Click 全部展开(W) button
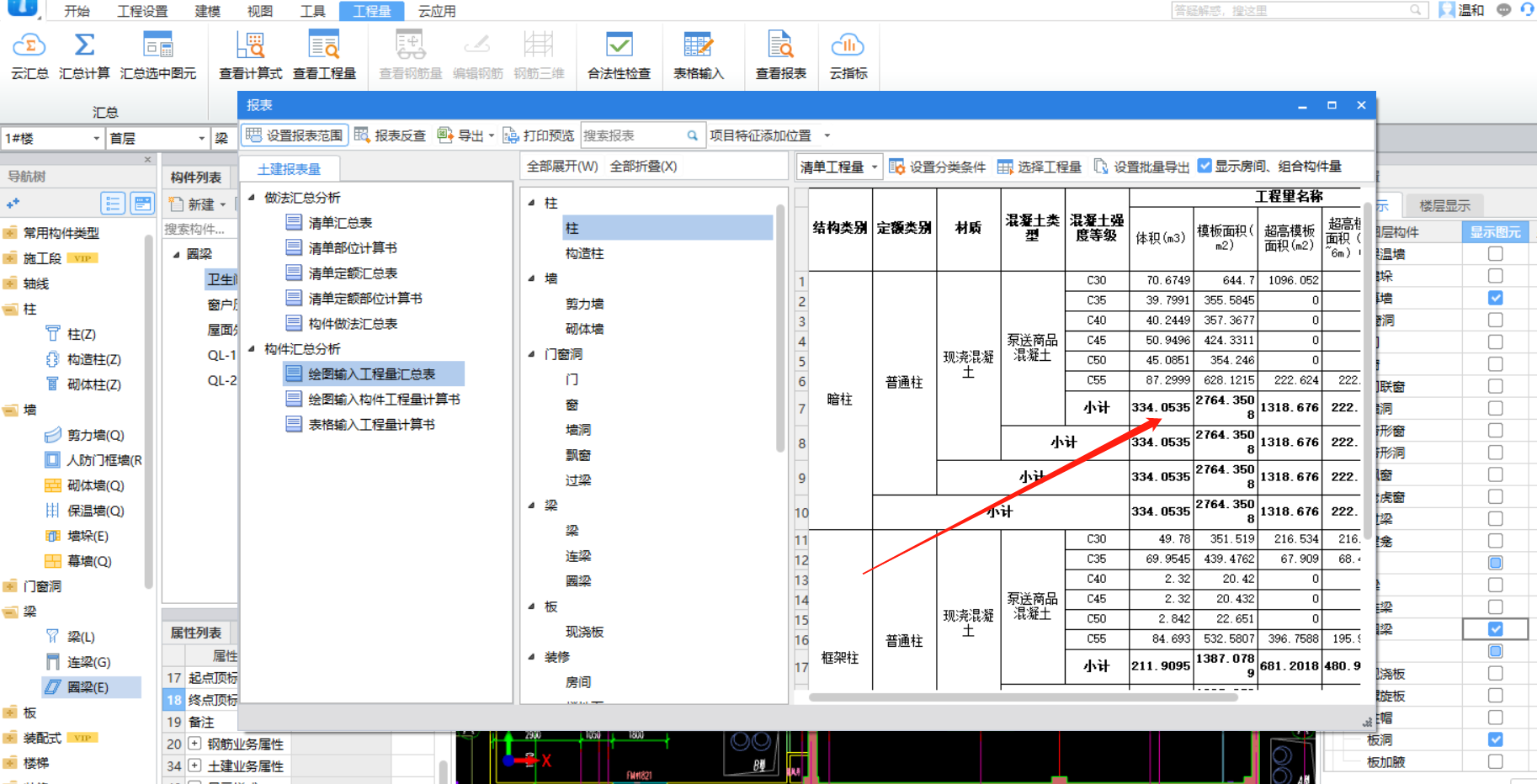The image size is (1537, 784). [x=562, y=167]
